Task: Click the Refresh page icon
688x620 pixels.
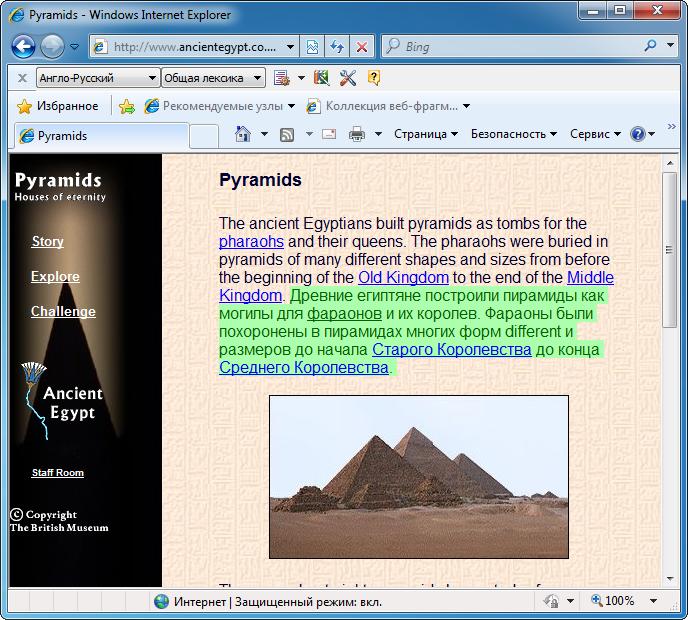Action: [x=337, y=46]
